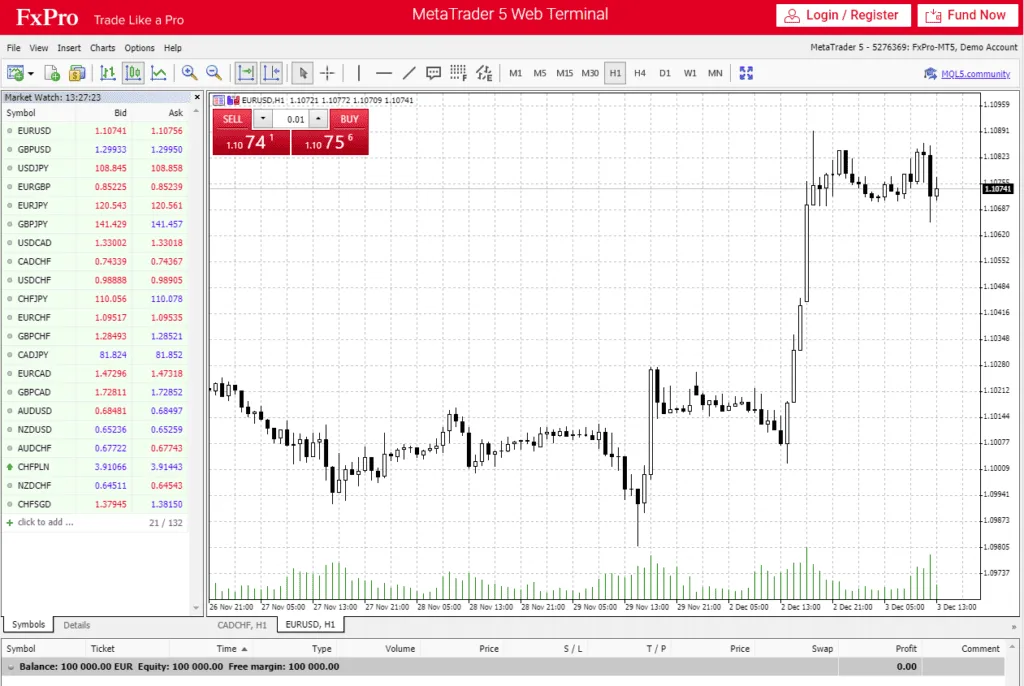The height and width of the screenshot is (686, 1024).
Task: Toggle chart auto scroll to end
Action: pyautogui.click(x=246, y=73)
